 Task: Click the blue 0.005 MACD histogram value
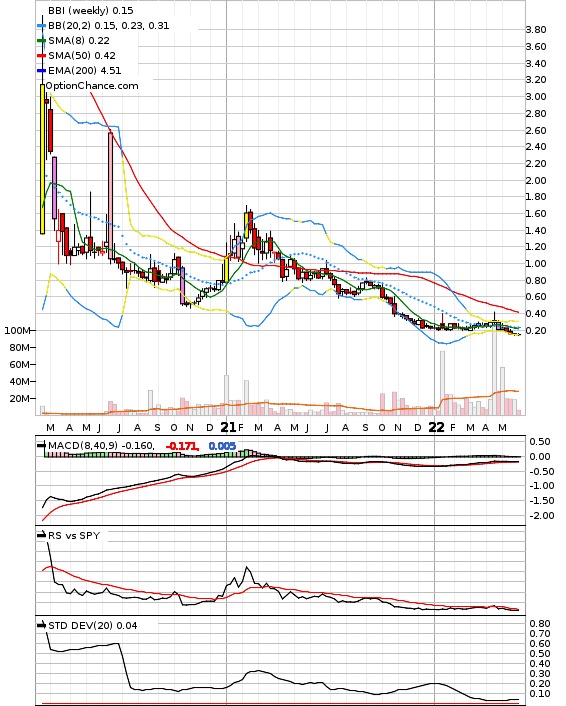pyautogui.click(x=222, y=446)
